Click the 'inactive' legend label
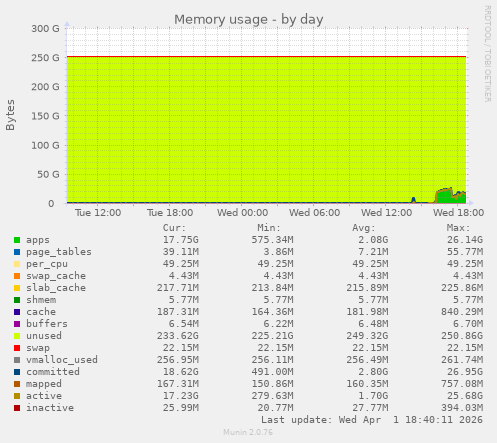 tap(50, 408)
